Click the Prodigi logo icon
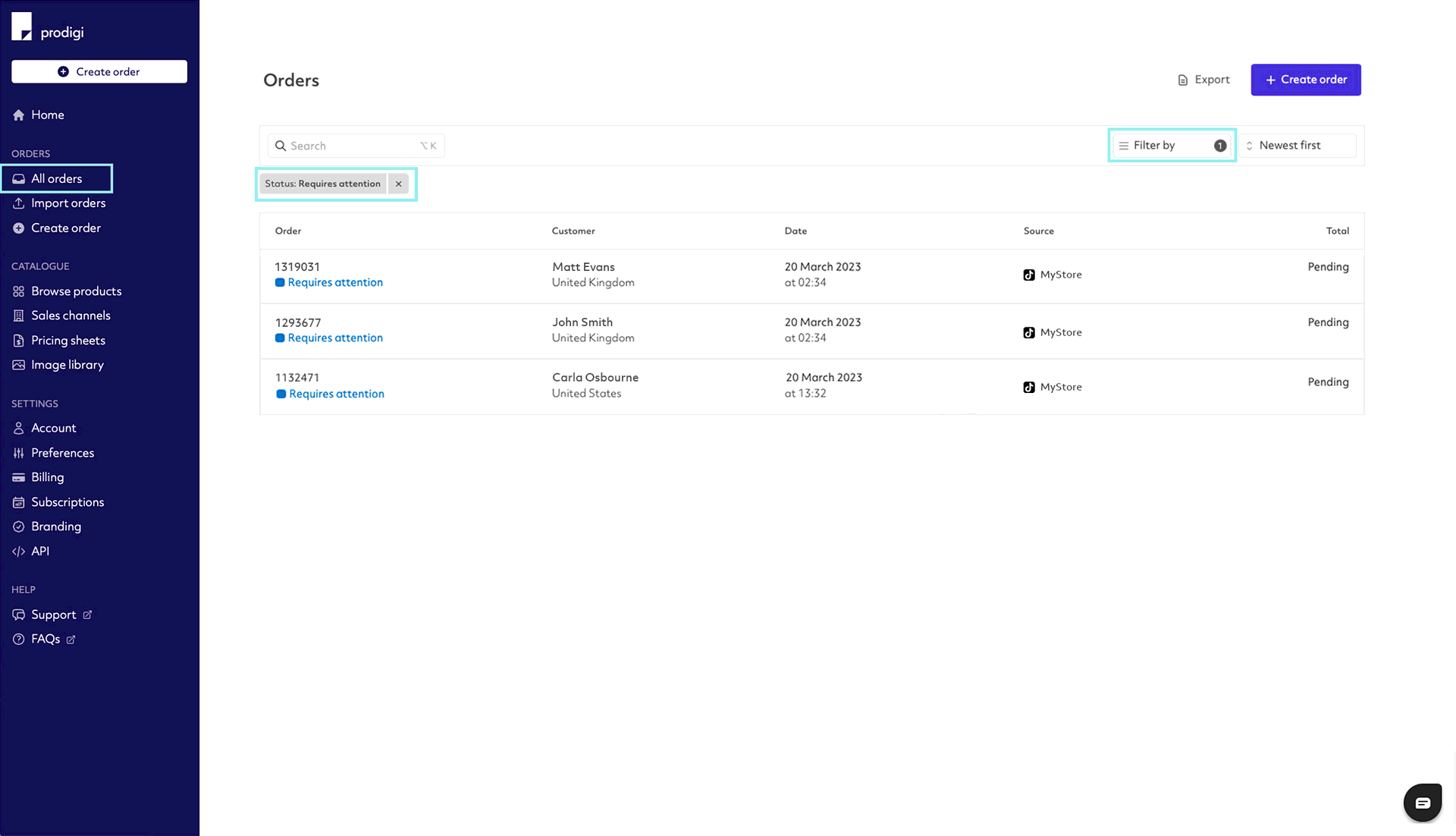The height and width of the screenshot is (836, 1456). (21, 27)
